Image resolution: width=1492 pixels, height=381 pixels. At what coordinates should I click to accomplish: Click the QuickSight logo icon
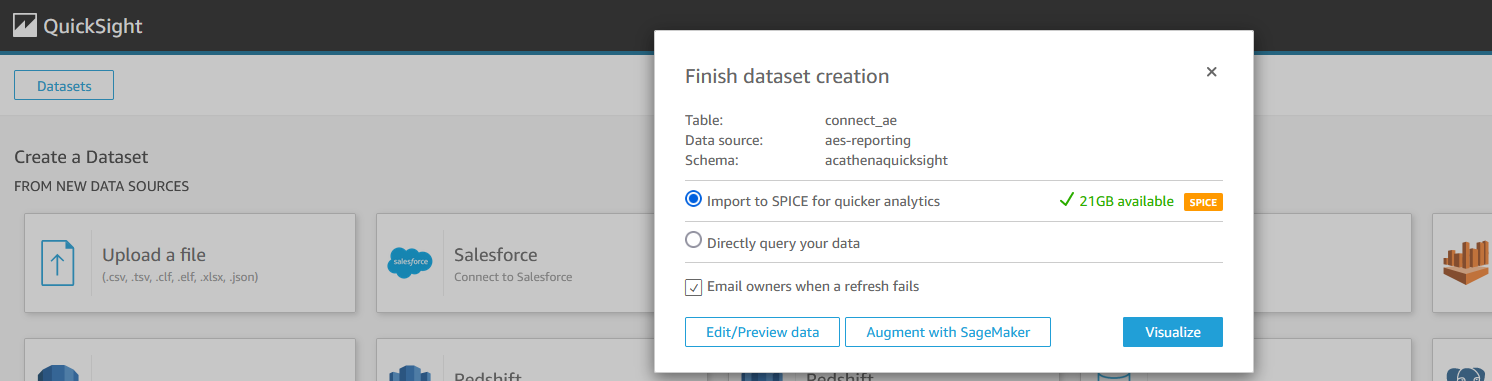[x=24, y=26]
